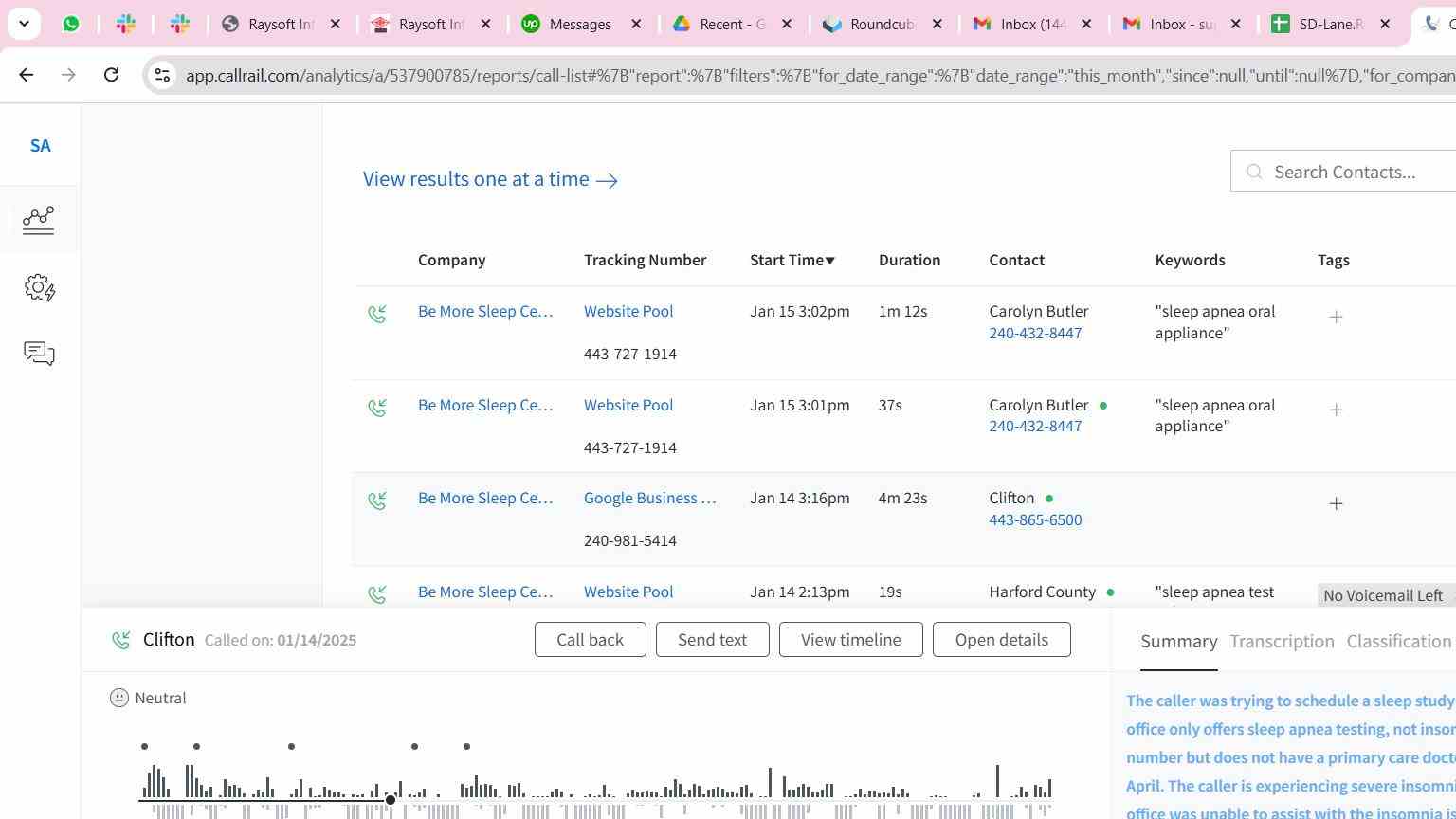The width and height of the screenshot is (1456, 819).
Task: Open site information icon in address bar
Action: [162, 75]
